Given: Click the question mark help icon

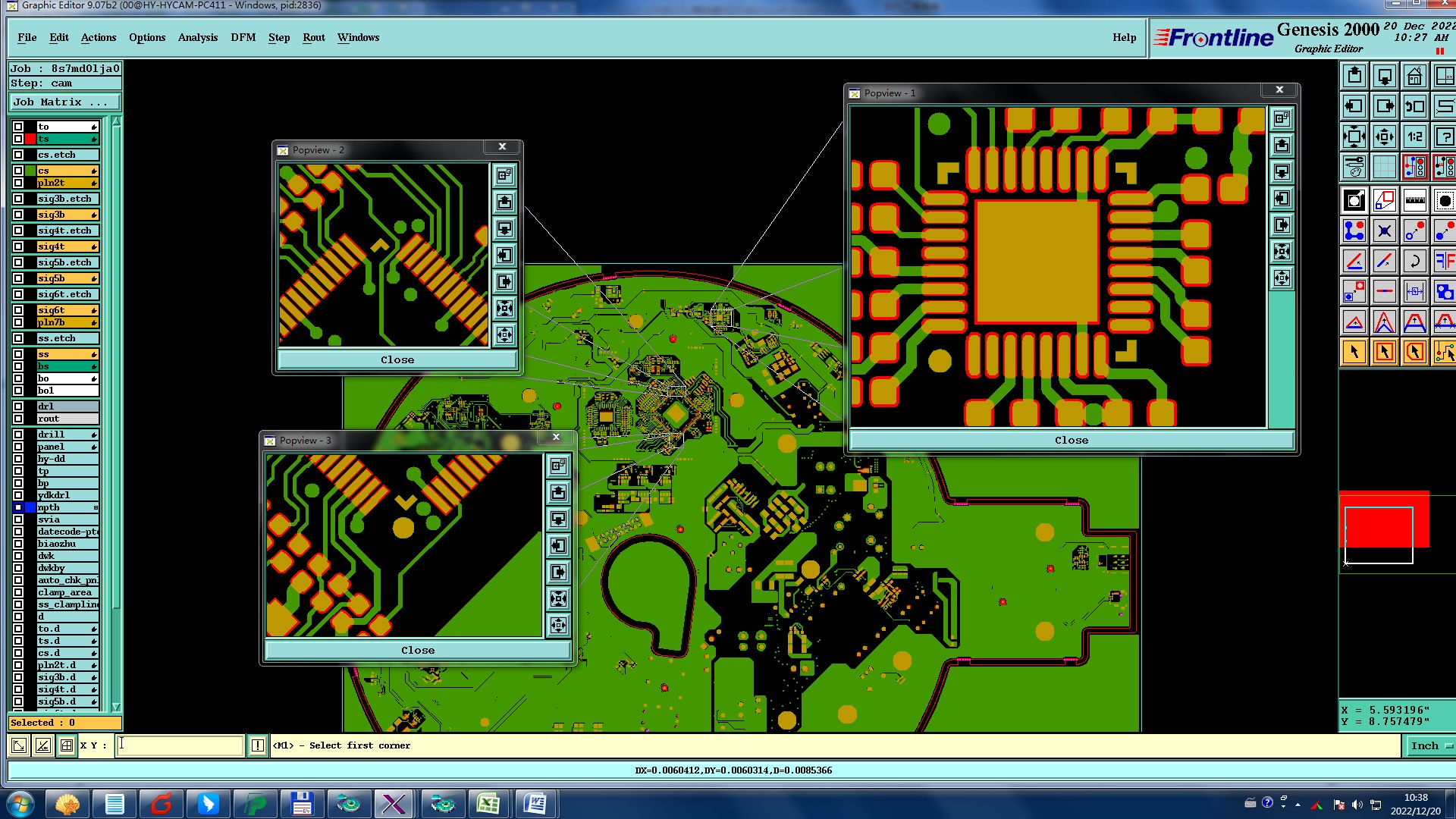Looking at the screenshot, I should click(1444, 137).
